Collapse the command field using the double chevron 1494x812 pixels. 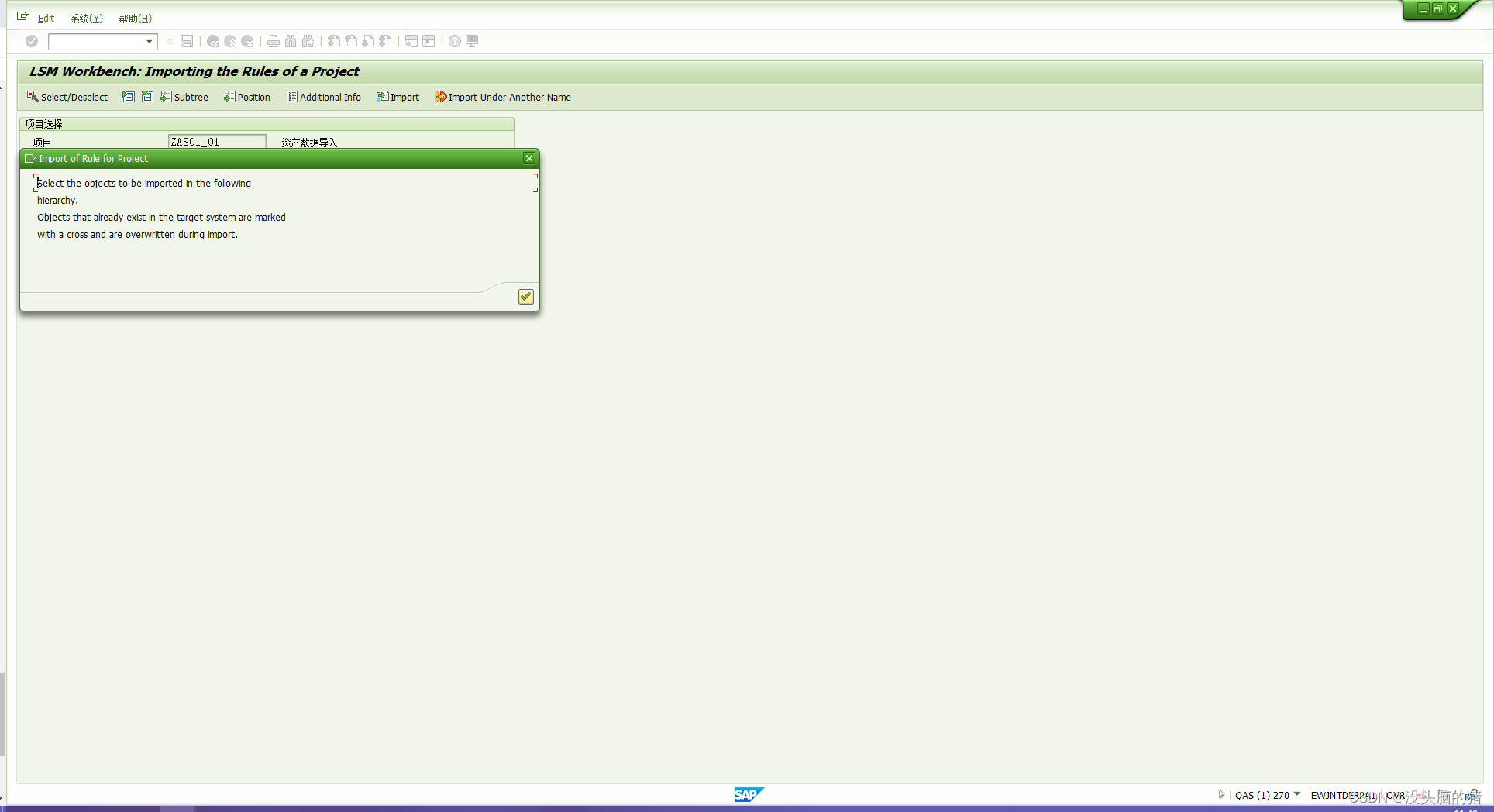click(x=169, y=41)
